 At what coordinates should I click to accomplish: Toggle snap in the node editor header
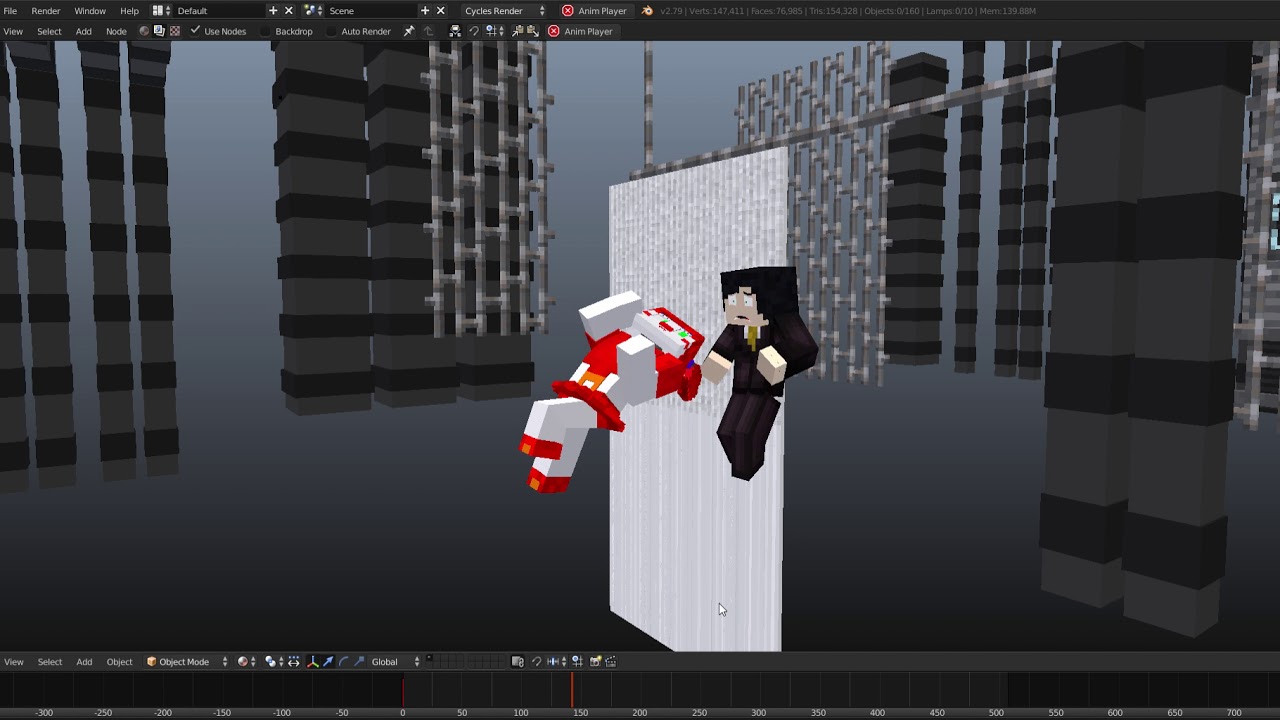coord(474,31)
